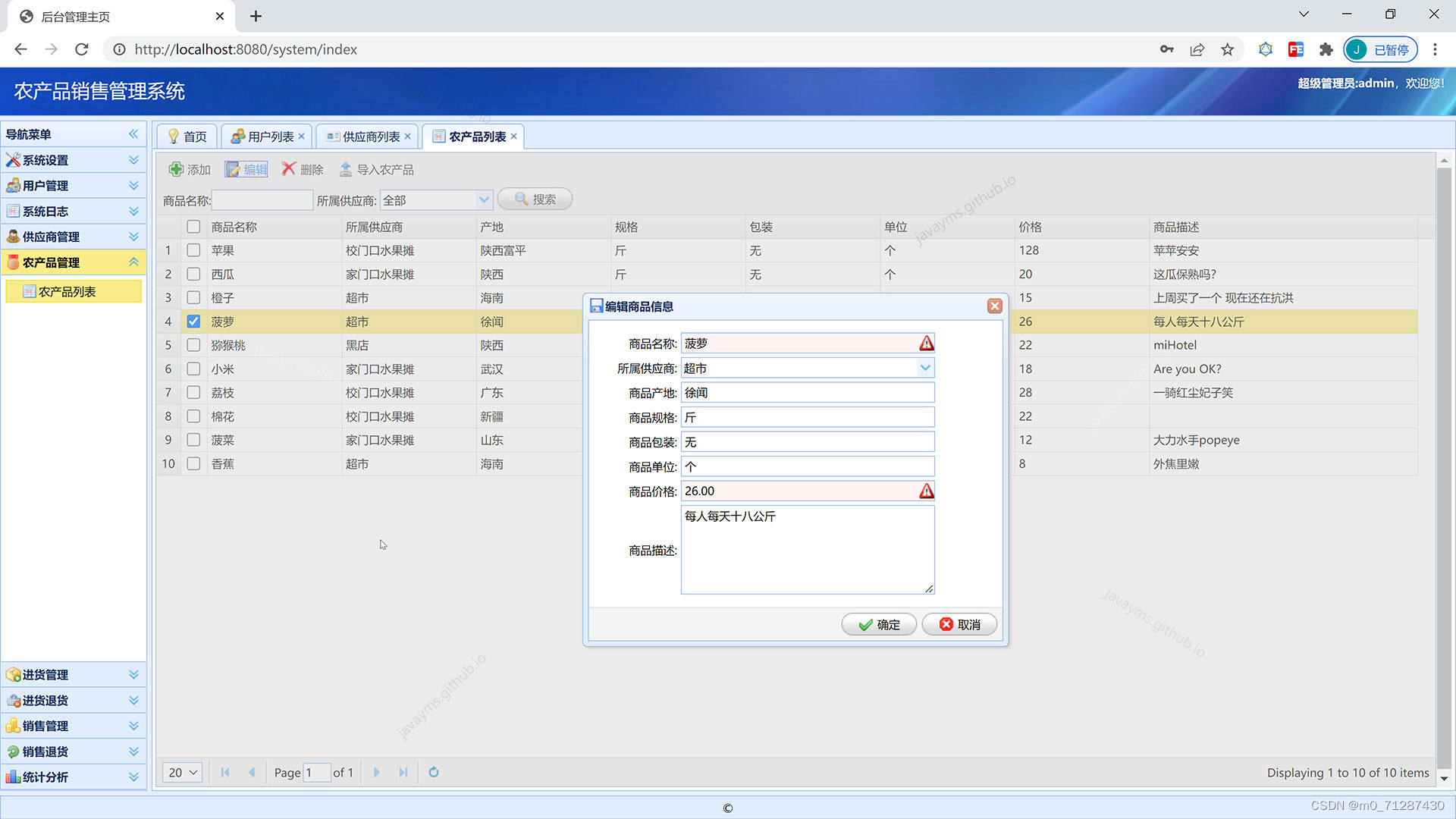The height and width of the screenshot is (819, 1456).
Task: Switch to the Supplier List tab
Action: point(370,136)
